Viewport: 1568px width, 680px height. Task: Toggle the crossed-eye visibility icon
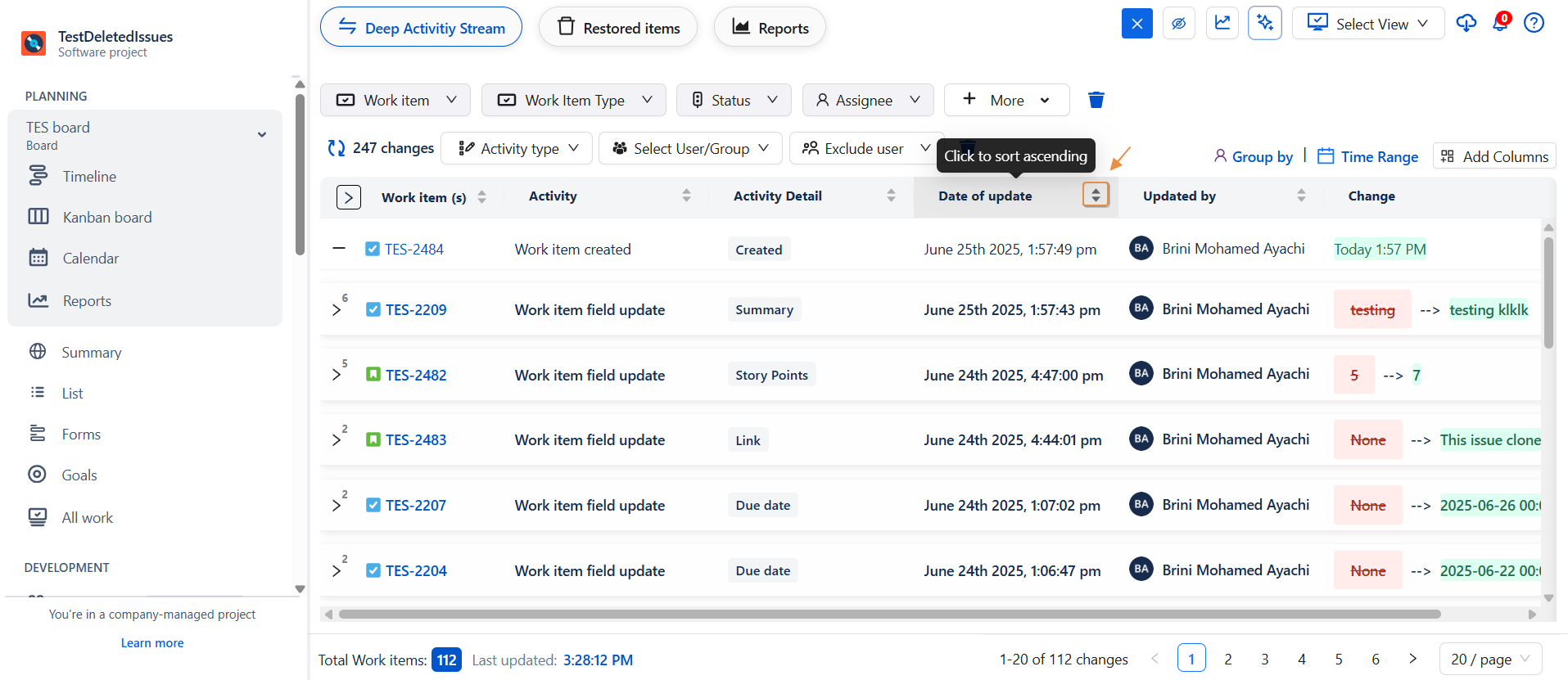point(1178,23)
